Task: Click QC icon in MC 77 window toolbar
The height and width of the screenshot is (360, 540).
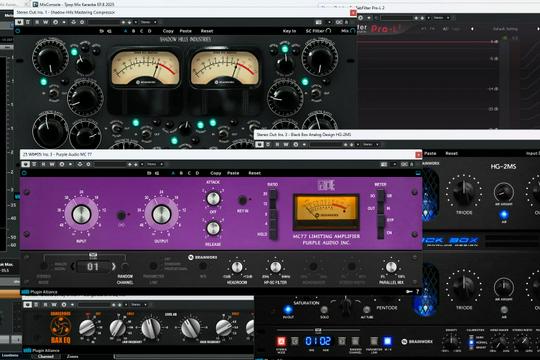Action: [x=404, y=164]
